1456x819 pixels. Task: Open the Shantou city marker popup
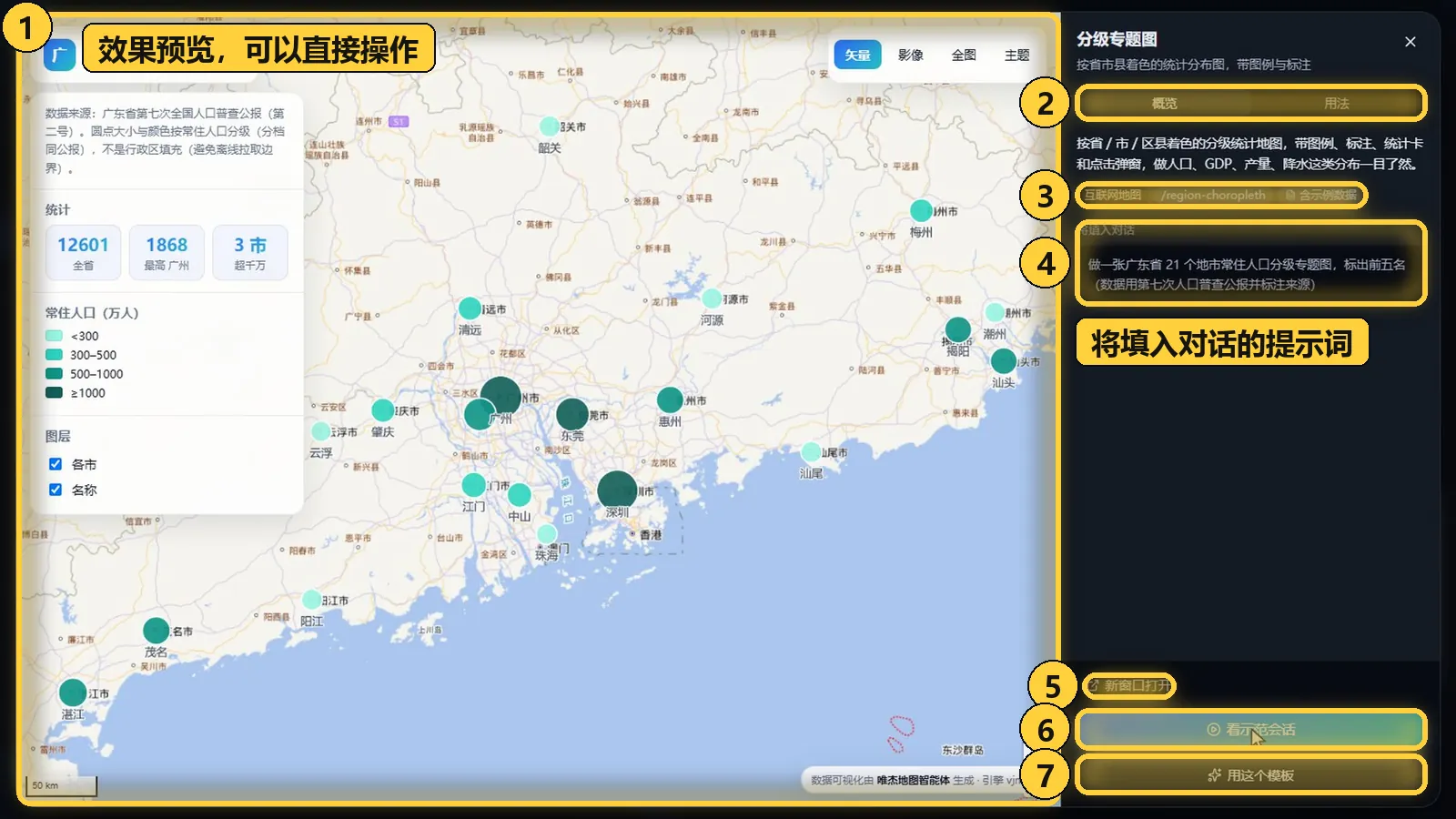tap(1004, 360)
